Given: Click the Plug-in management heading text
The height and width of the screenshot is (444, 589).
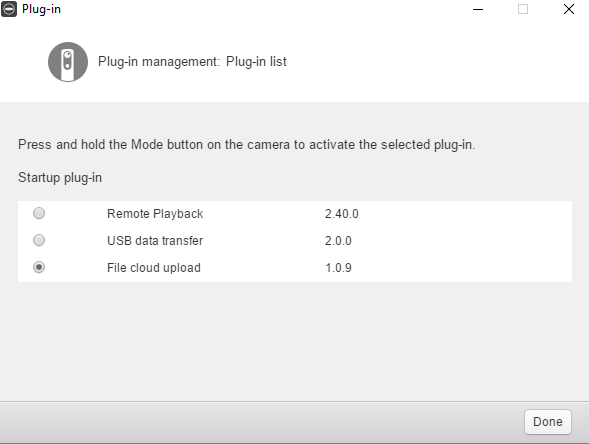Looking at the screenshot, I should [x=192, y=62].
